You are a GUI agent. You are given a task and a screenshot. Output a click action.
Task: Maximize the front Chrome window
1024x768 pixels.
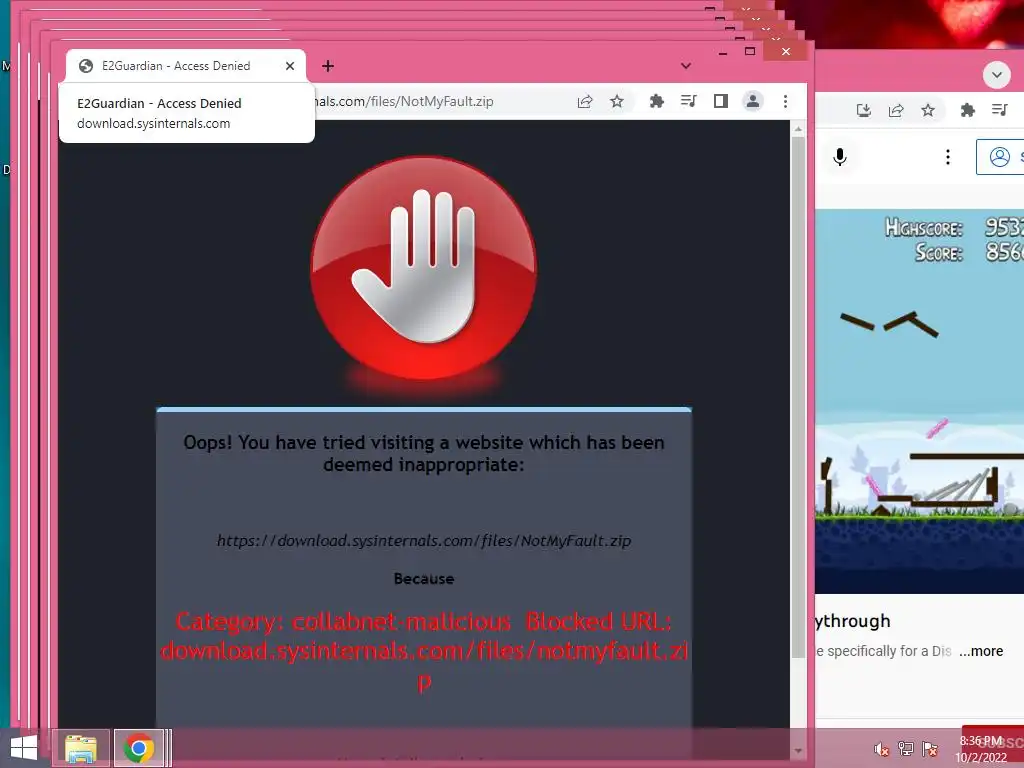750,51
